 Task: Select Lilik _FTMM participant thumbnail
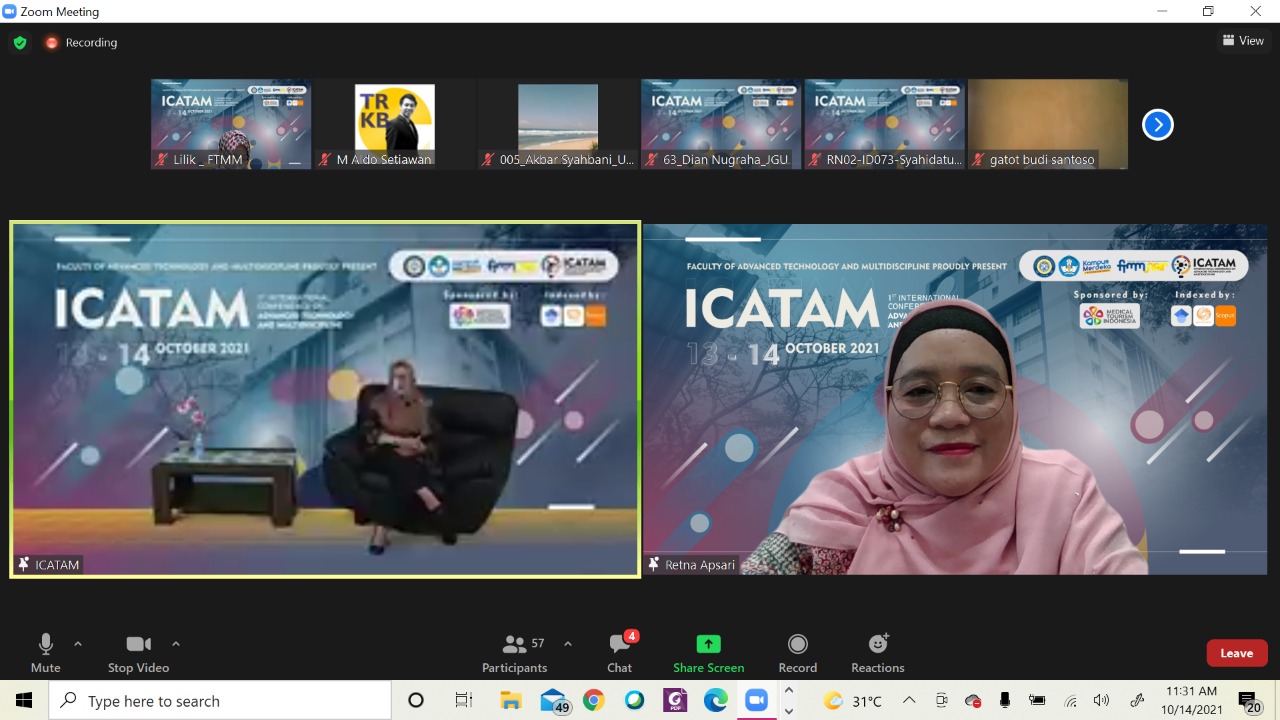pyautogui.click(x=231, y=124)
